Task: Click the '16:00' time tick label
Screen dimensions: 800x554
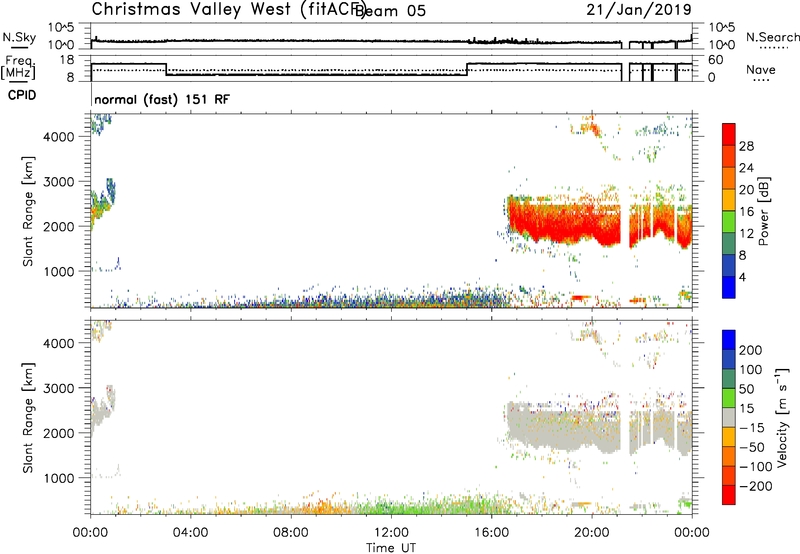Action: click(491, 533)
